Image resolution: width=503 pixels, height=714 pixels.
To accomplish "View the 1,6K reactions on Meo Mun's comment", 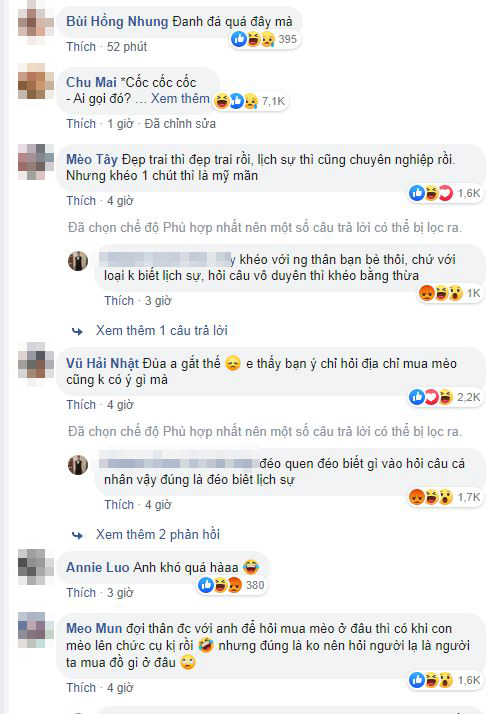I will click(x=445, y=680).
